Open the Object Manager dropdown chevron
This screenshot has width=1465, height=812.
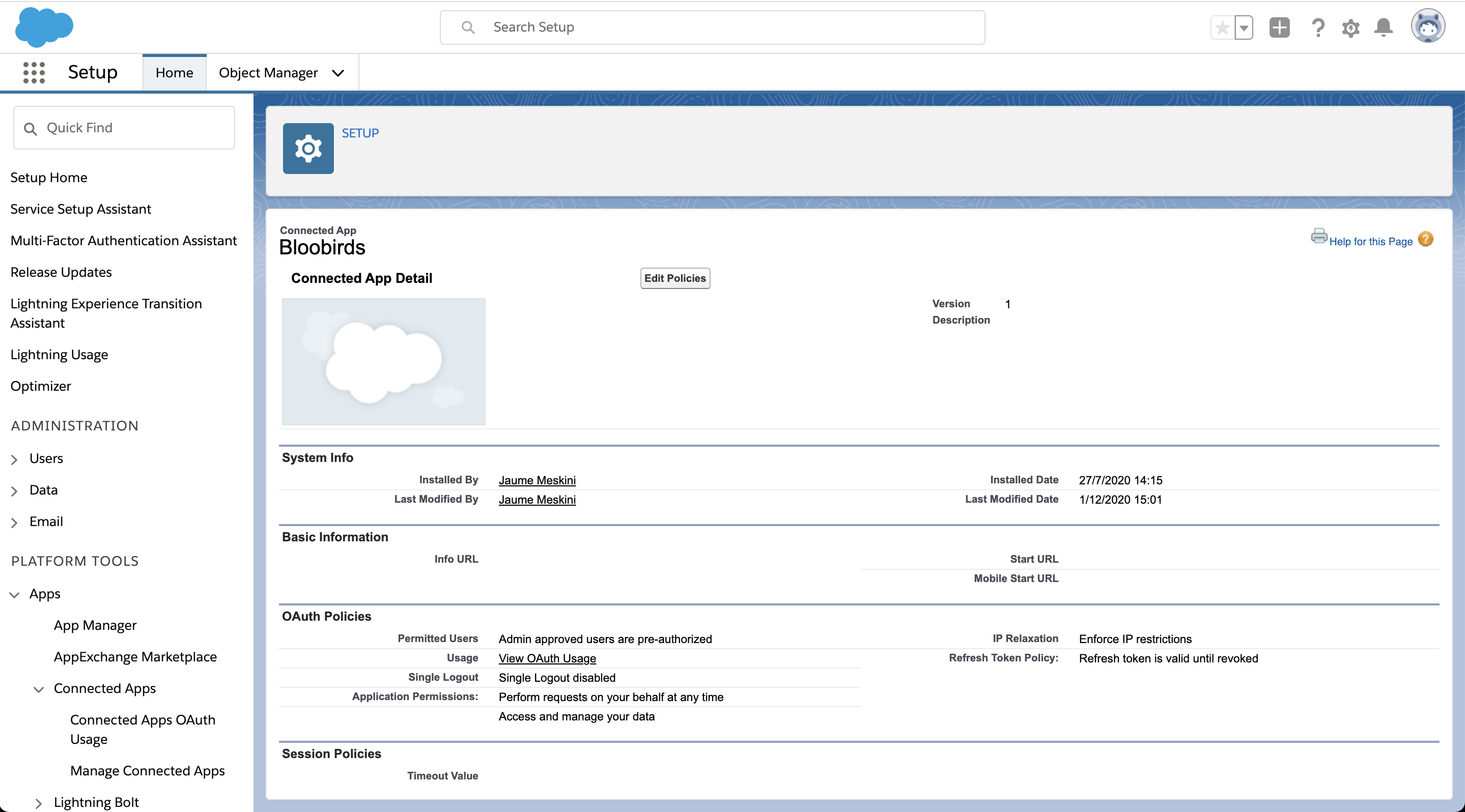pos(338,73)
